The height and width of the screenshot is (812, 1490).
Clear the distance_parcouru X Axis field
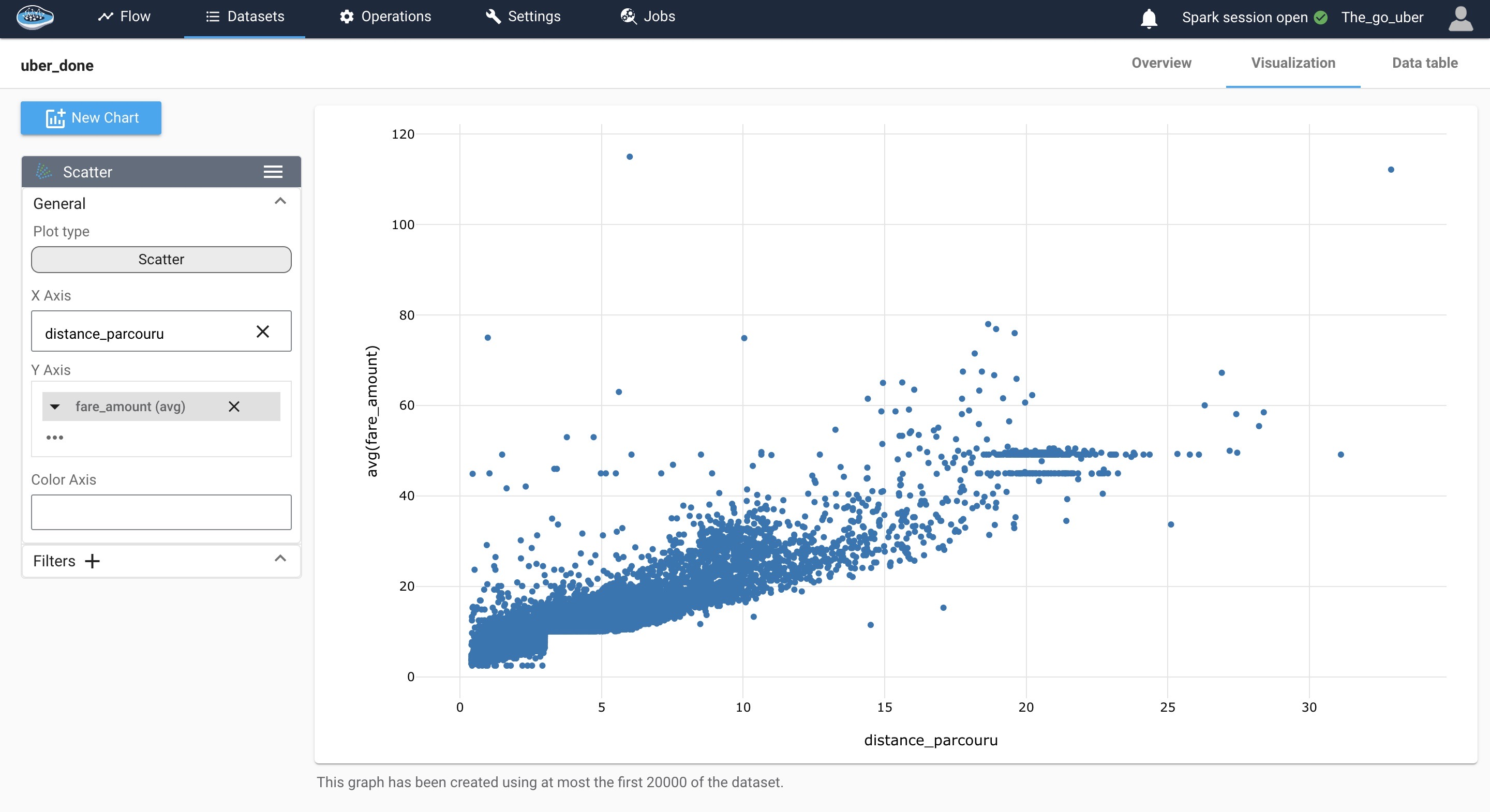pyautogui.click(x=263, y=332)
